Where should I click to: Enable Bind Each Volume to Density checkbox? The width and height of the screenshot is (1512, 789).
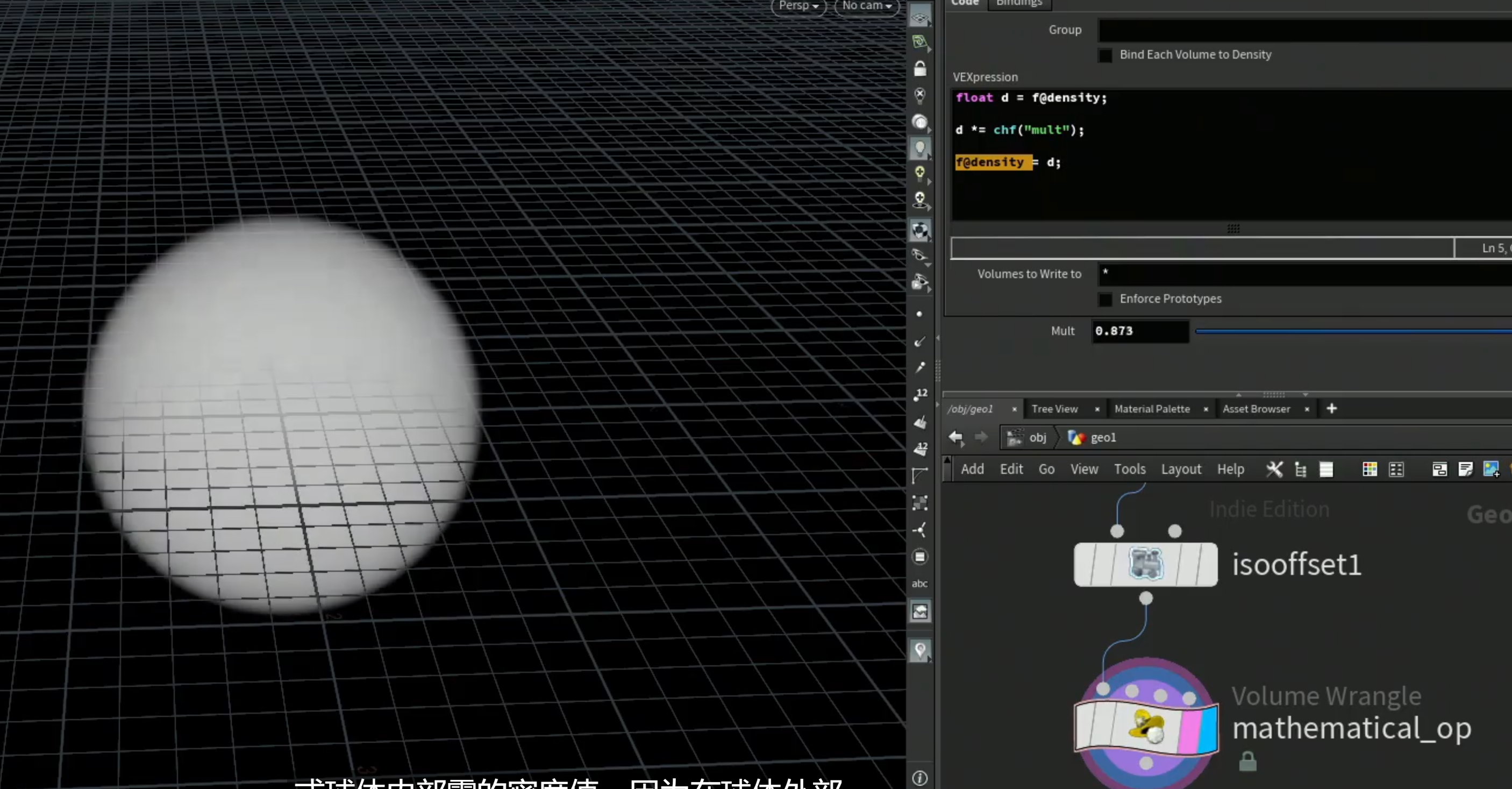point(1106,55)
